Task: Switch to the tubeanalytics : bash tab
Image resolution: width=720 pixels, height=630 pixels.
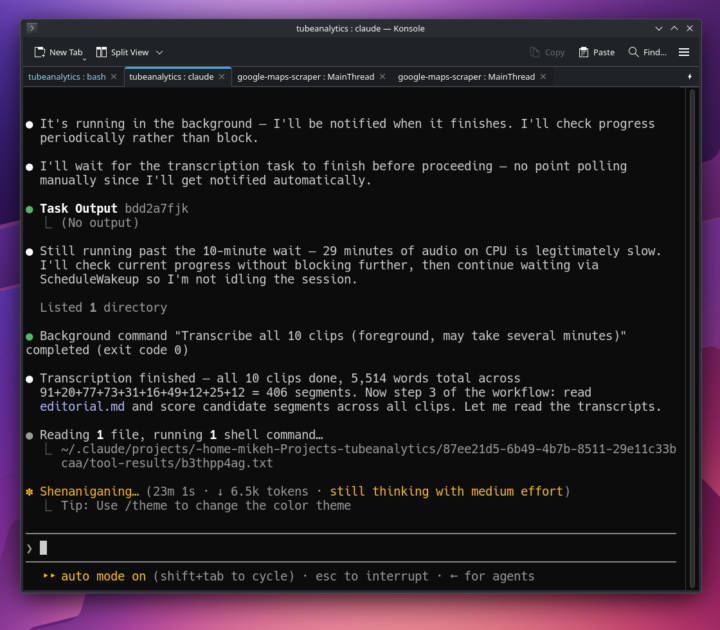Action: (x=67, y=77)
